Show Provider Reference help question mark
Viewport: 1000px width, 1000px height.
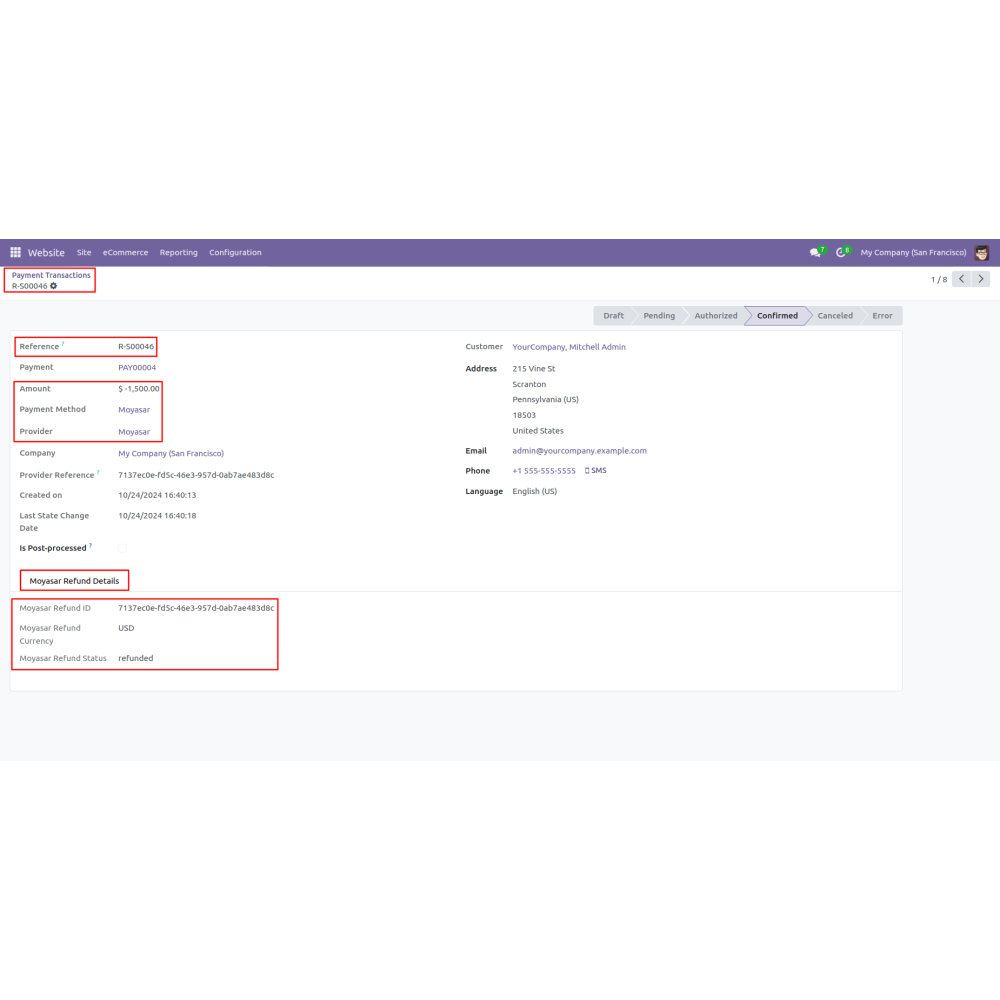tap(98, 473)
